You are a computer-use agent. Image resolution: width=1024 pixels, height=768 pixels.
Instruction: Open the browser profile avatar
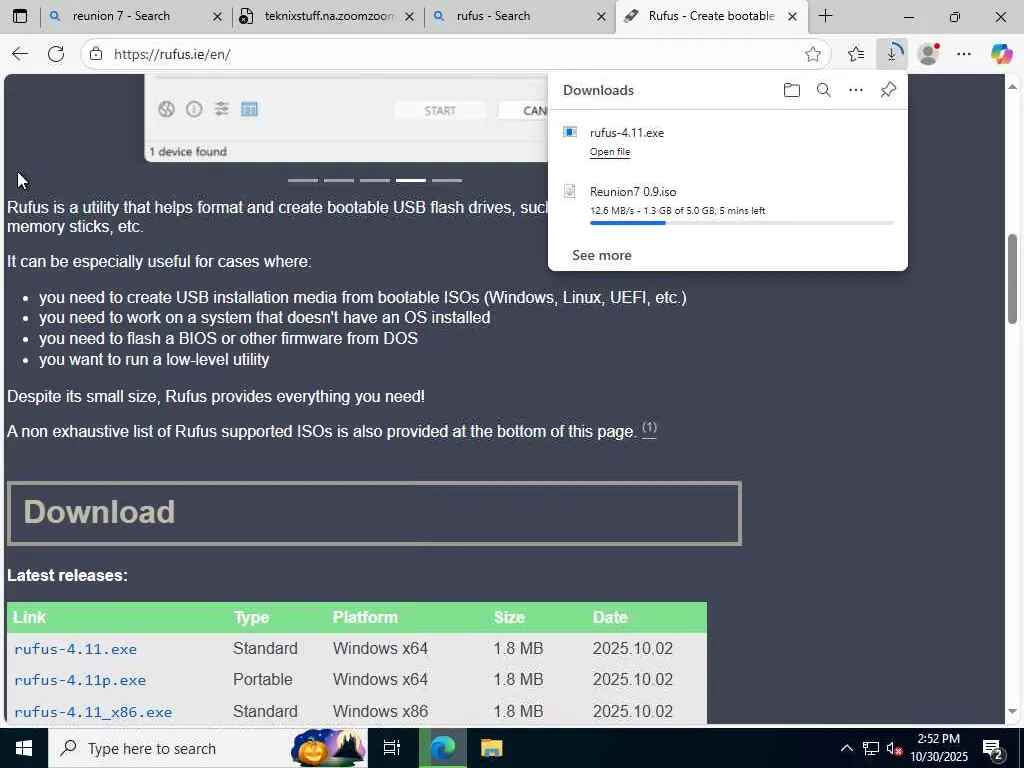928,54
